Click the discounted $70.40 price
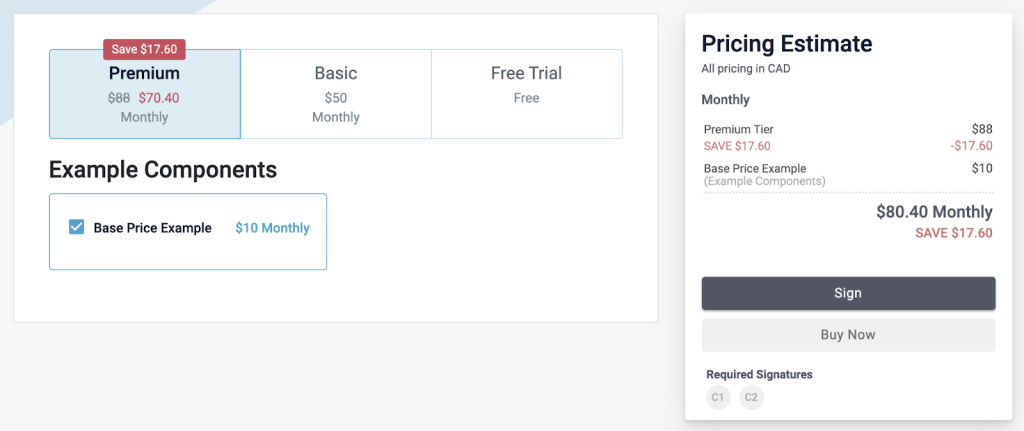This screenshot has width=1024, height=431. (159, 98)
